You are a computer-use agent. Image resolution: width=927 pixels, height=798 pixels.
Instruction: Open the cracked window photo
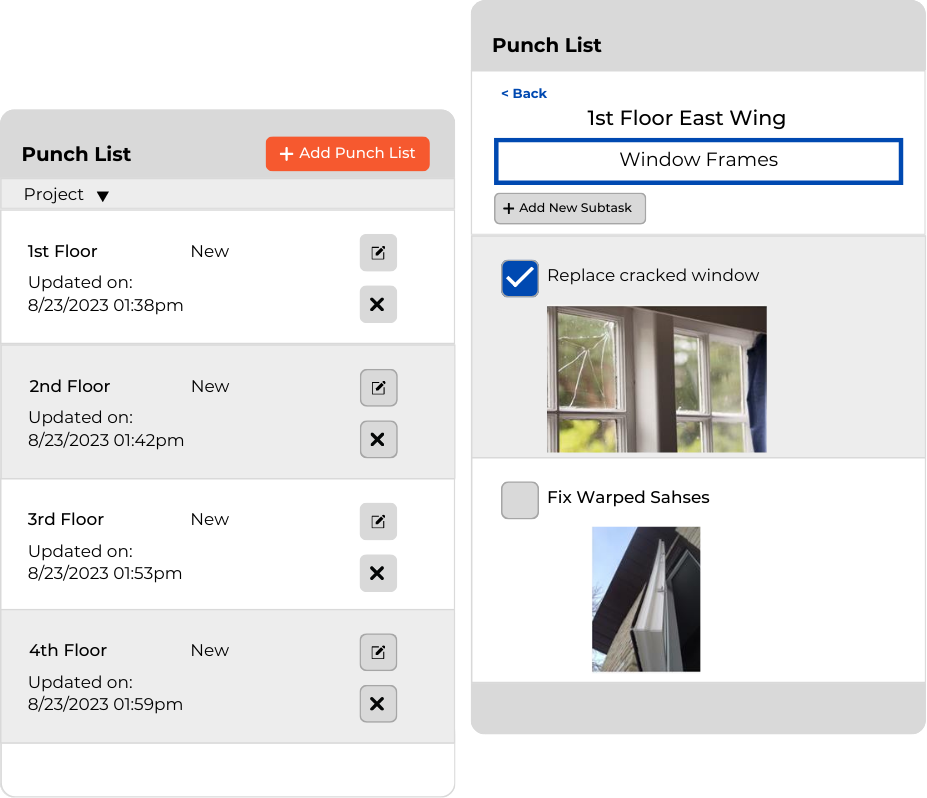657,379
